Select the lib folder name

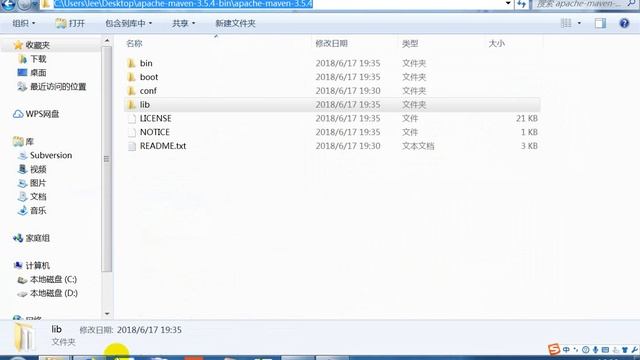coord(145,104)
